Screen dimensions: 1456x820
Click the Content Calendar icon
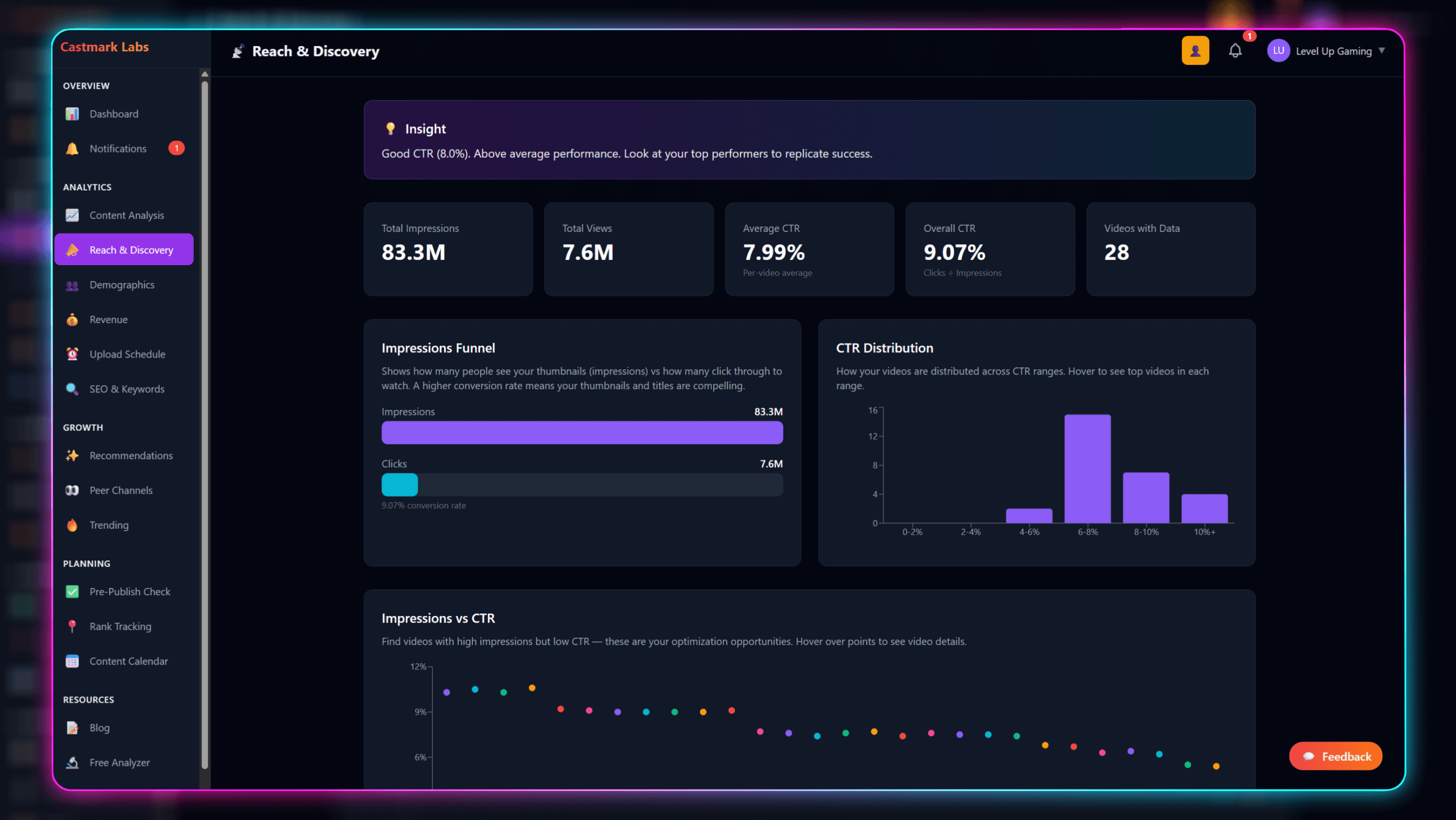72,661
